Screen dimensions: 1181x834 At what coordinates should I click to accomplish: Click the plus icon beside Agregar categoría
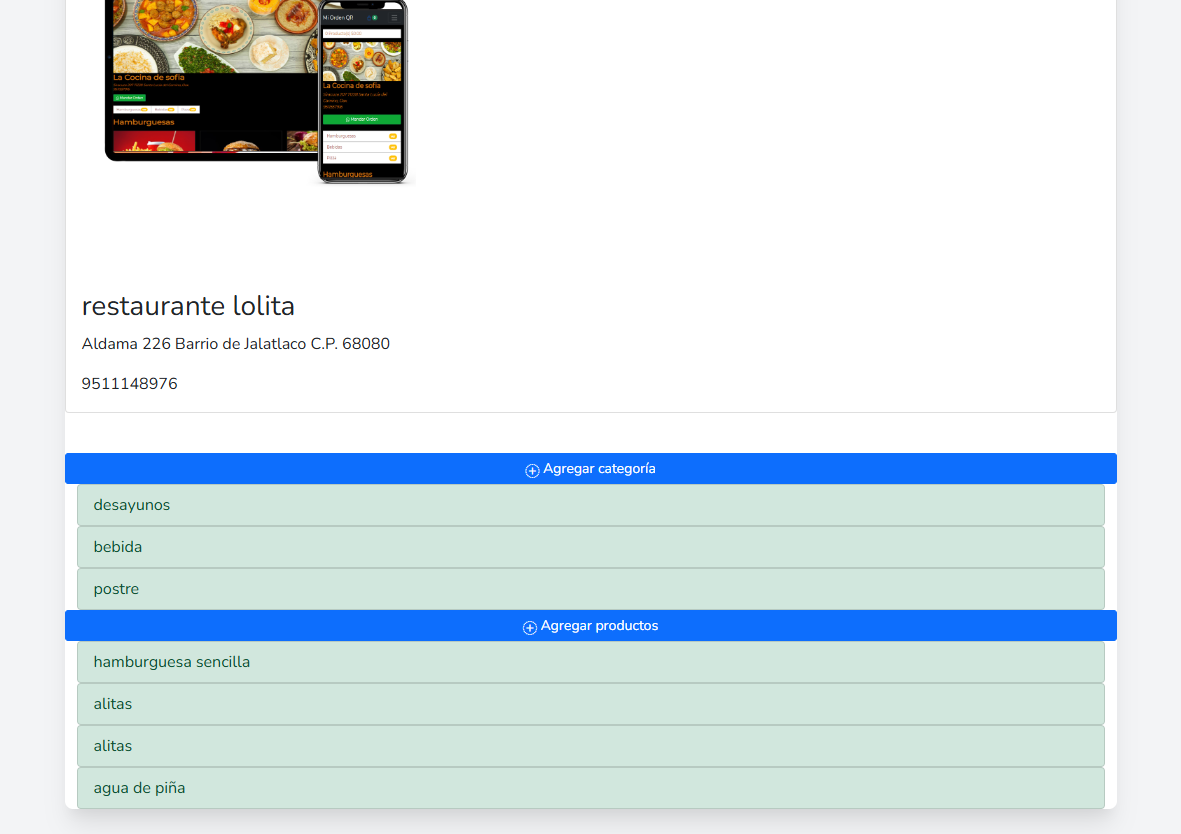[532, 470]
